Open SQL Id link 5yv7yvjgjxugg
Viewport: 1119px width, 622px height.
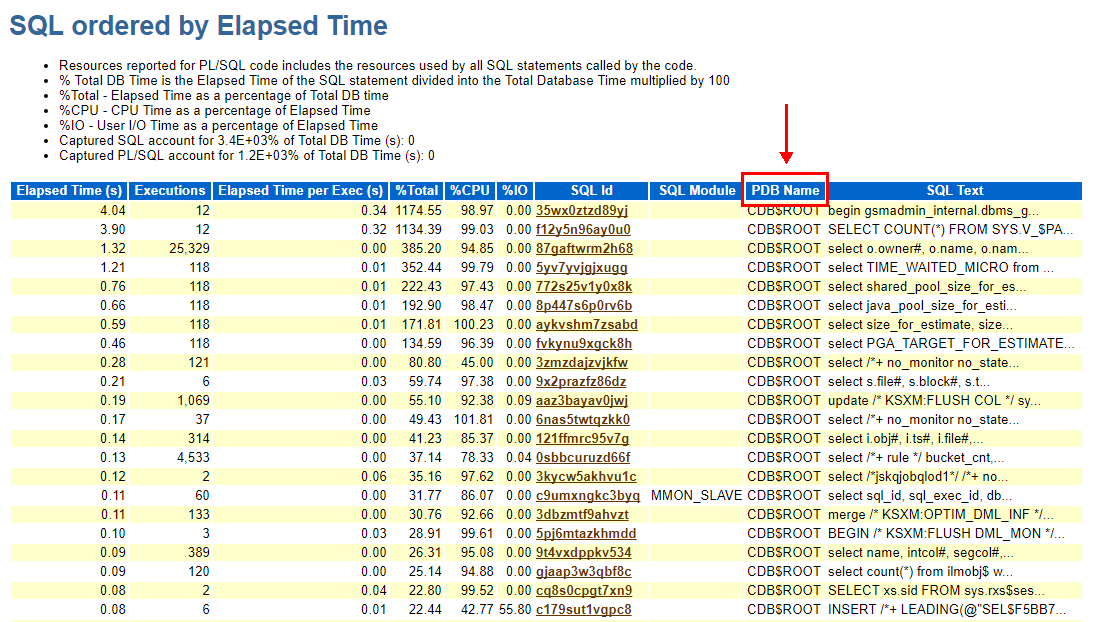582,267
